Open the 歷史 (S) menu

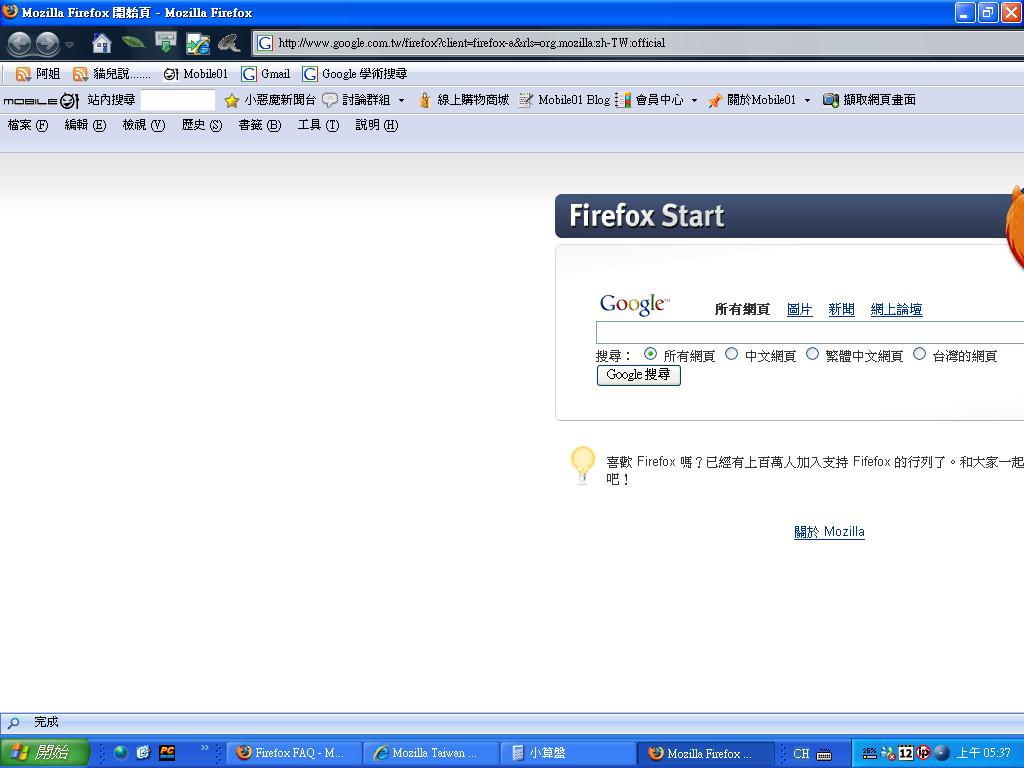[x=202, y=125]
